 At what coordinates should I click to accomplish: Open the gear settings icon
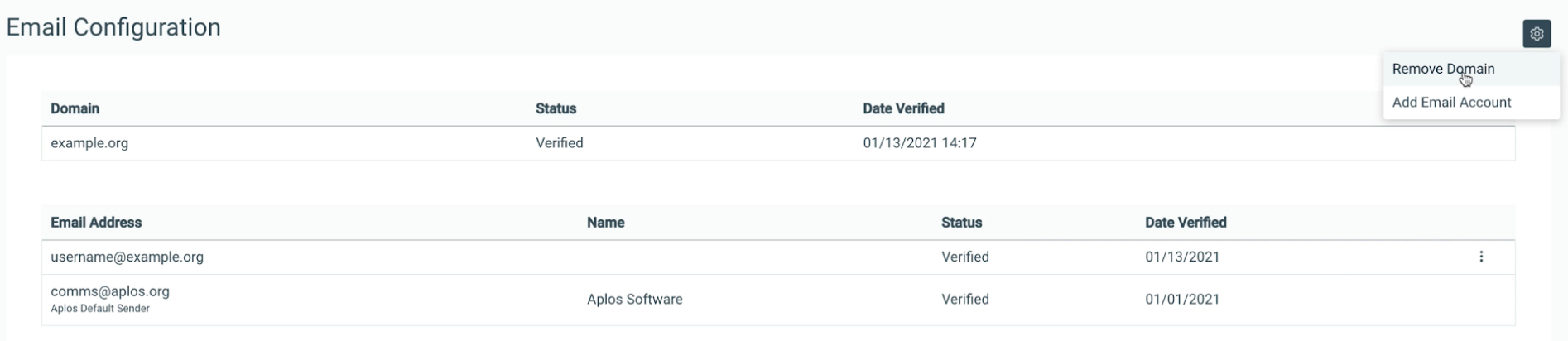pos(1537,34)
